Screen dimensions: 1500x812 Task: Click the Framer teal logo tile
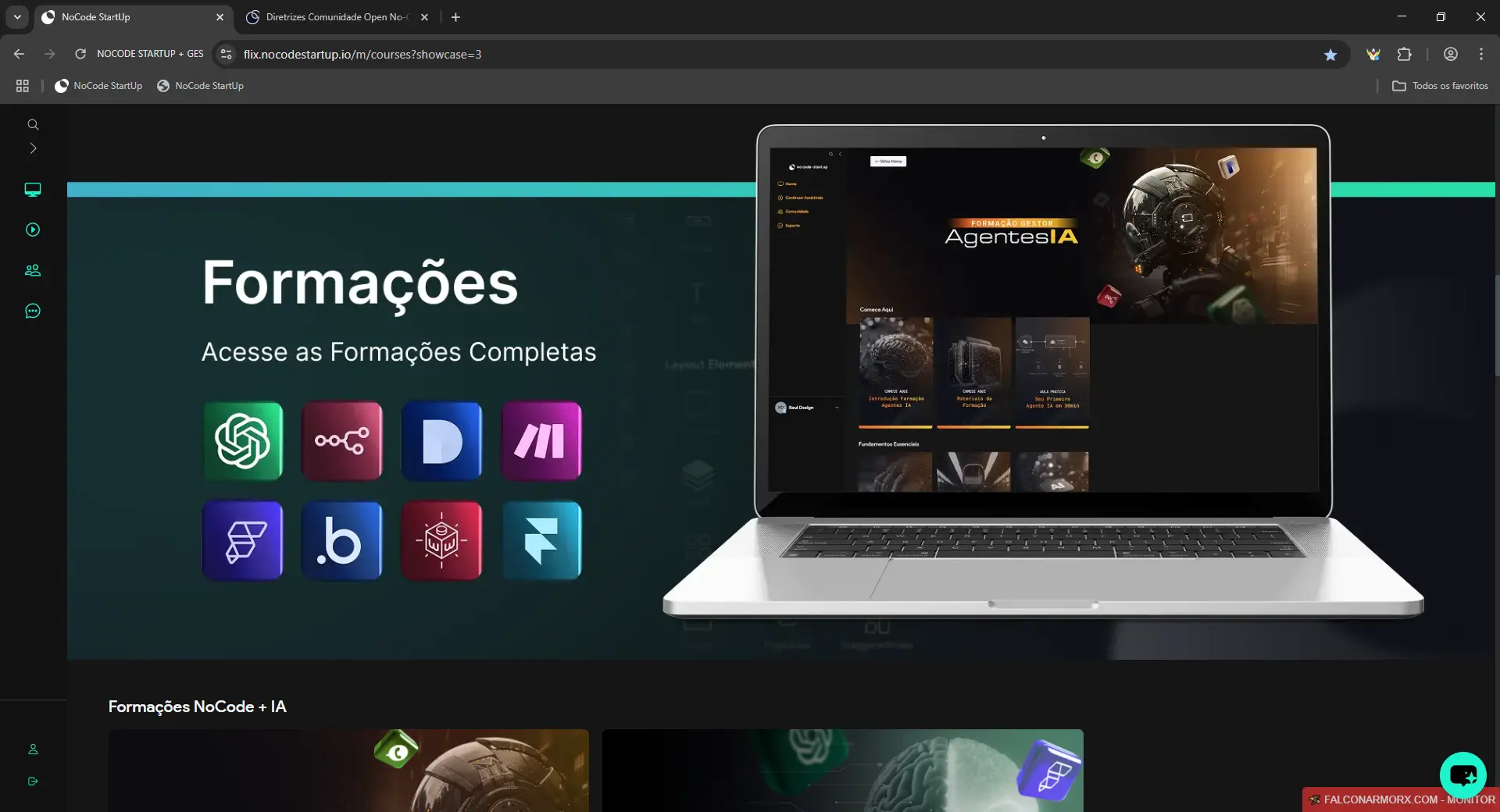(x=541, y=540)
